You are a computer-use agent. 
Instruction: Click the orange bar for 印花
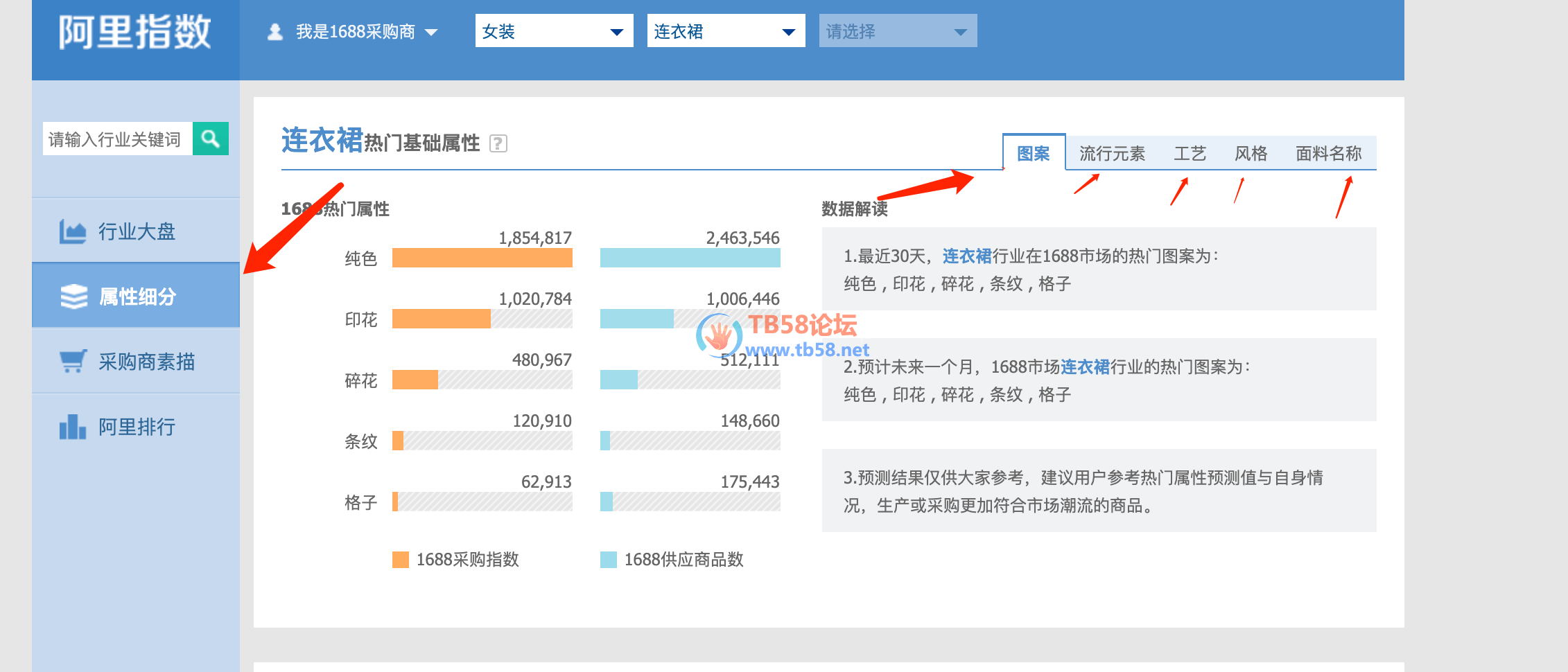click(442, 319)
